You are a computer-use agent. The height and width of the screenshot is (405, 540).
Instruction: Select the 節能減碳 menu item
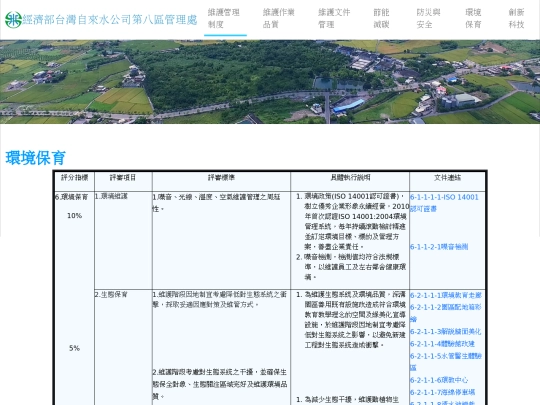pos(381,19)
